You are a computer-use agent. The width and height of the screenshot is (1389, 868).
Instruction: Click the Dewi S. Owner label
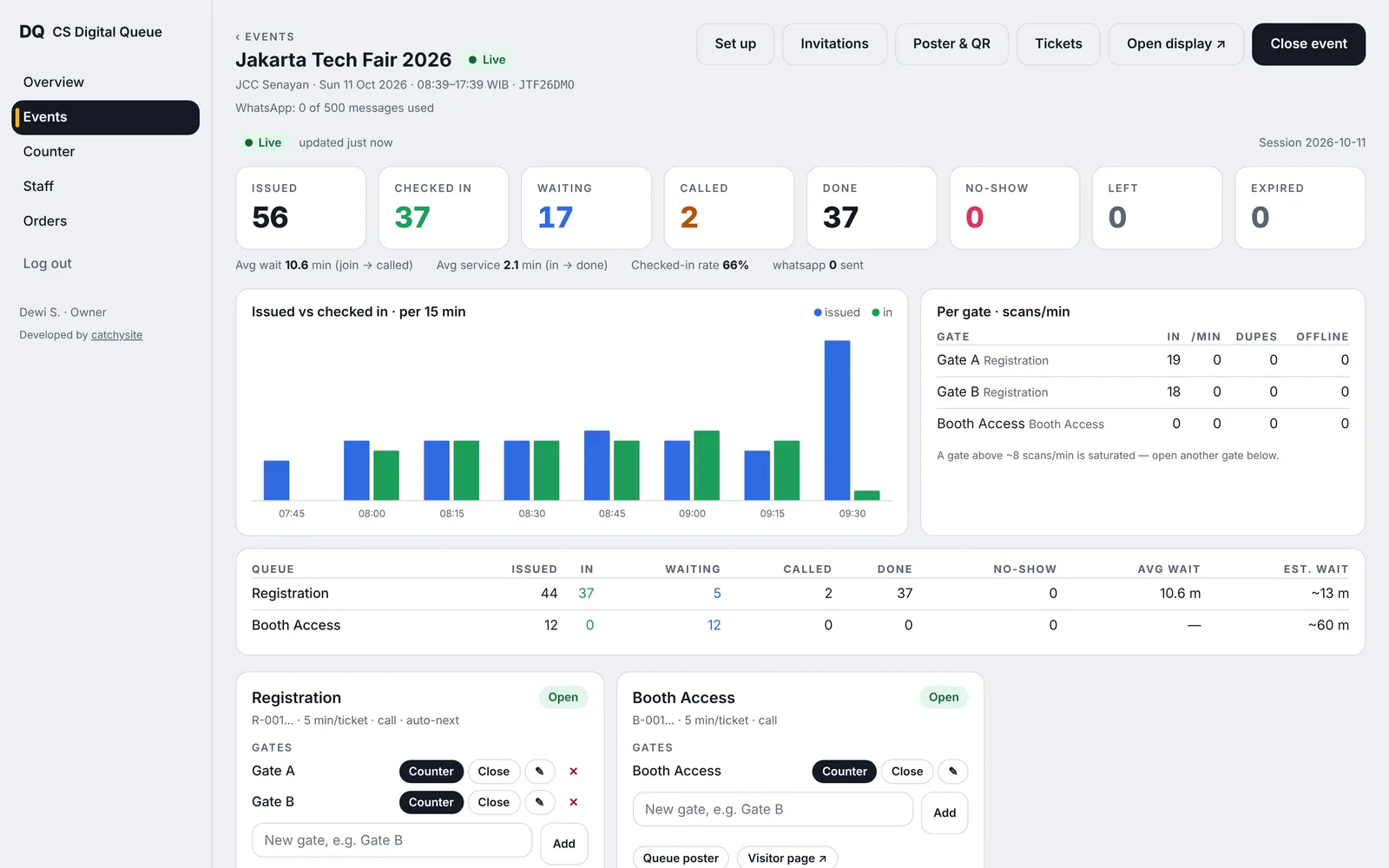pyautogui.click(x=63, y=312)
